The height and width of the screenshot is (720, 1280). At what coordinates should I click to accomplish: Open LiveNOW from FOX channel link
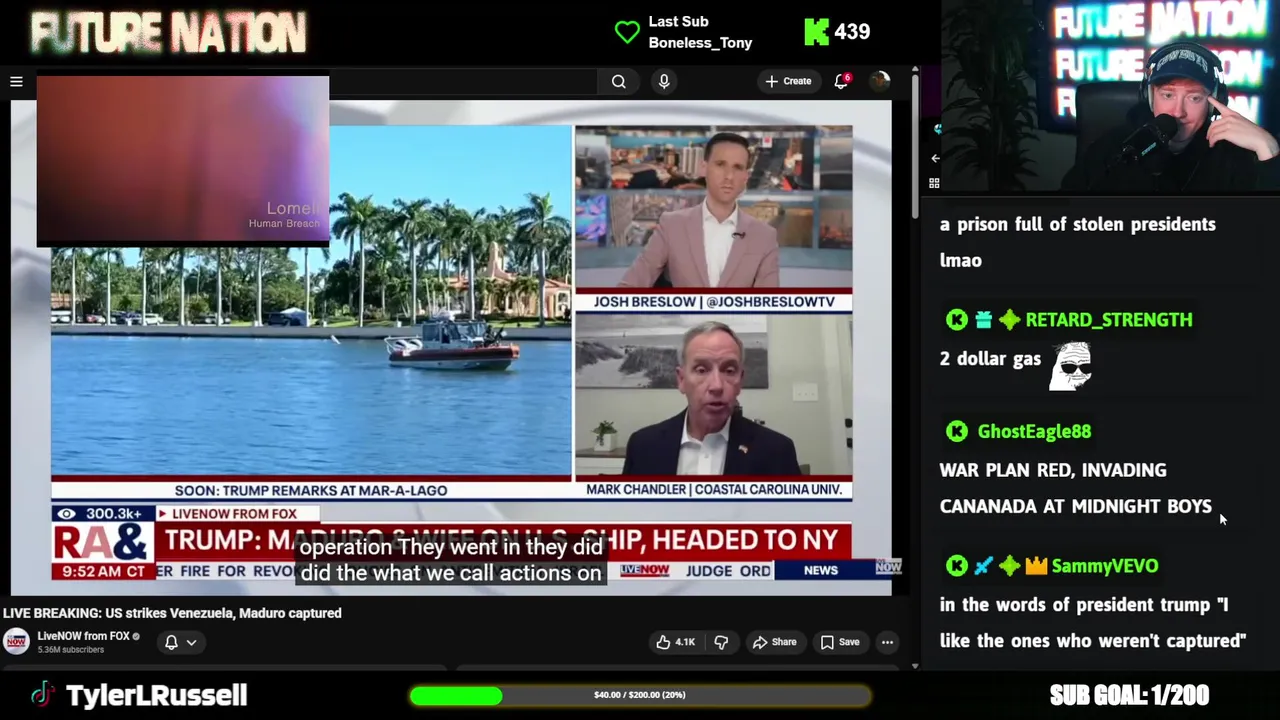pos(84,636)
